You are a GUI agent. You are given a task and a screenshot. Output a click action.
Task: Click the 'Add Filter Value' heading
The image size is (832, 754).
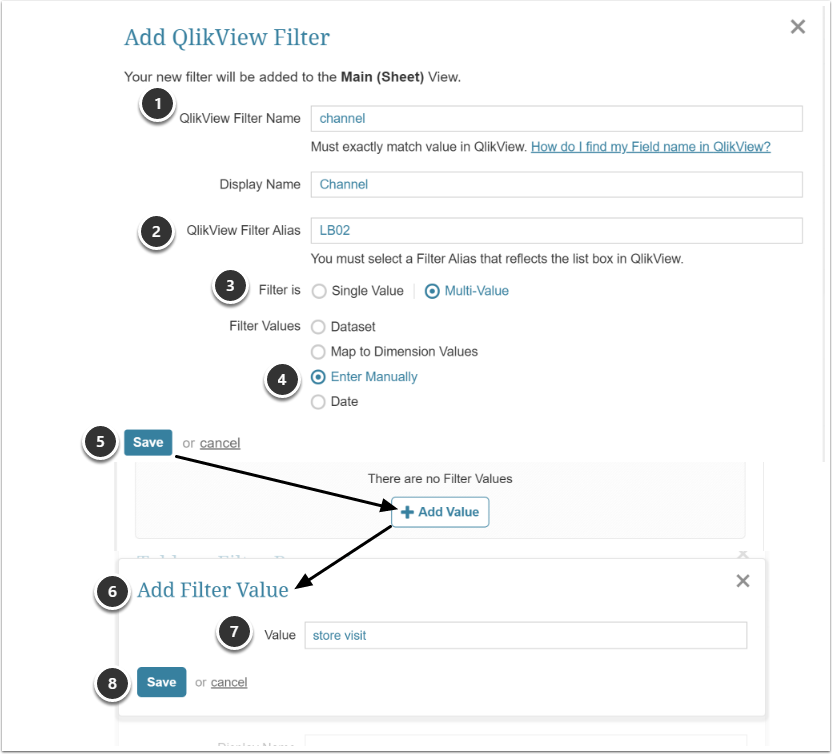click(x=213, y=590)
